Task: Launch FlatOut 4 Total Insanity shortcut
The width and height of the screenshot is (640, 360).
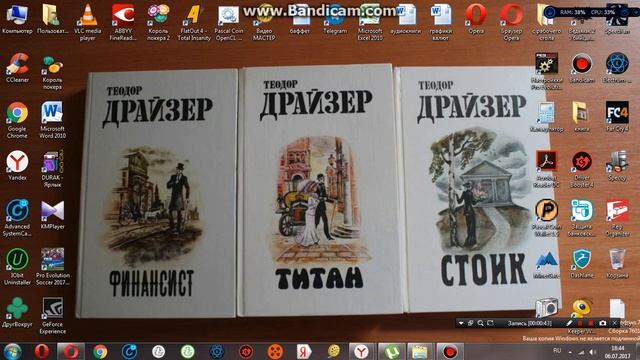Action: pyautogui.click(x=194, y=22)
